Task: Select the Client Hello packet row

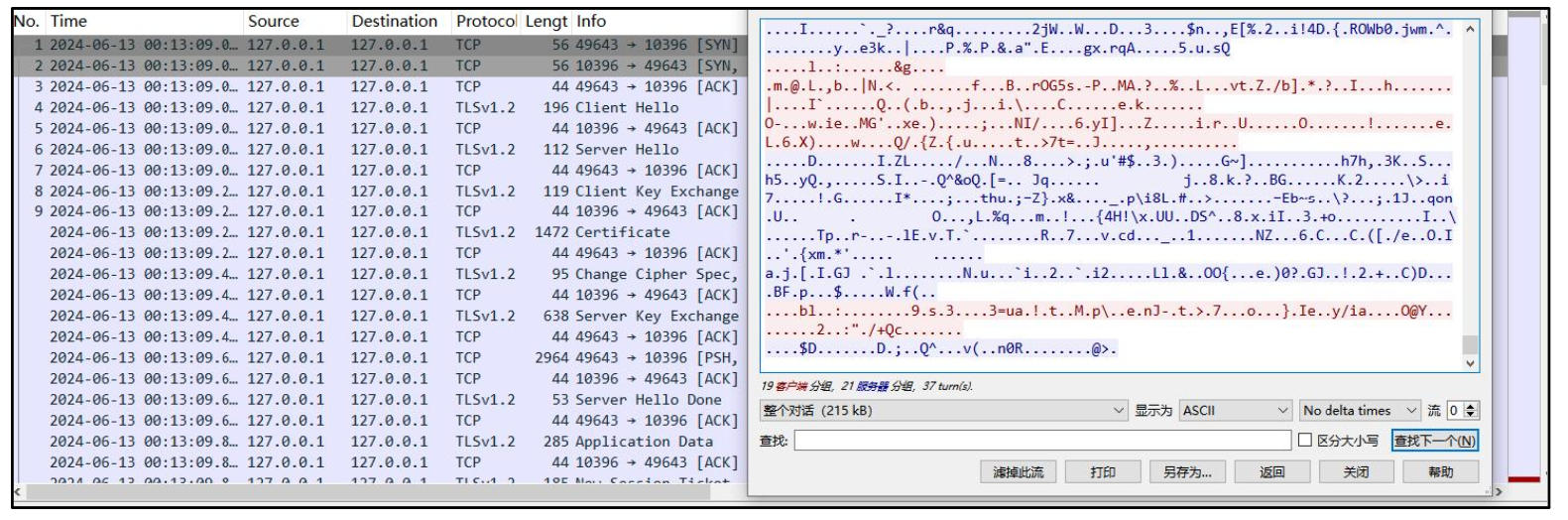Action: (378, 107)
